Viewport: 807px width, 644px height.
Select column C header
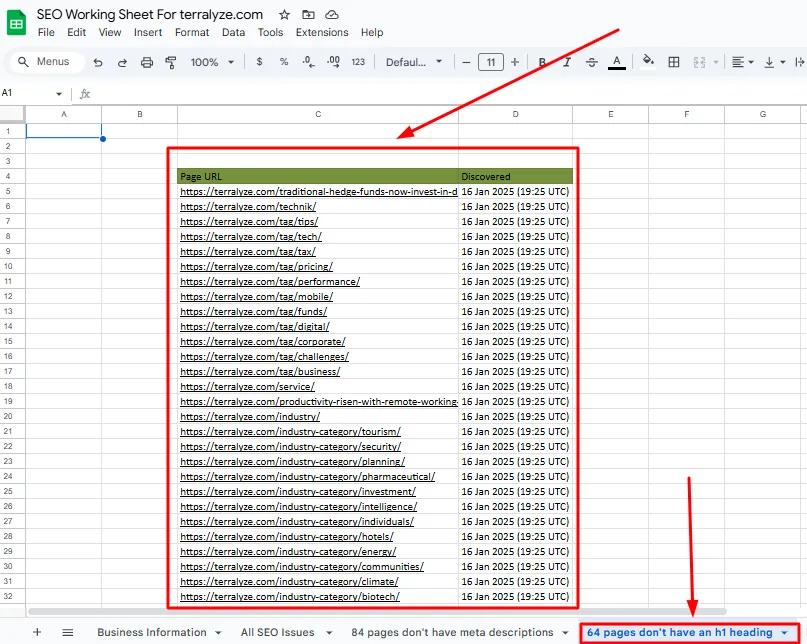pyautogui.click(x=318, y=114)
